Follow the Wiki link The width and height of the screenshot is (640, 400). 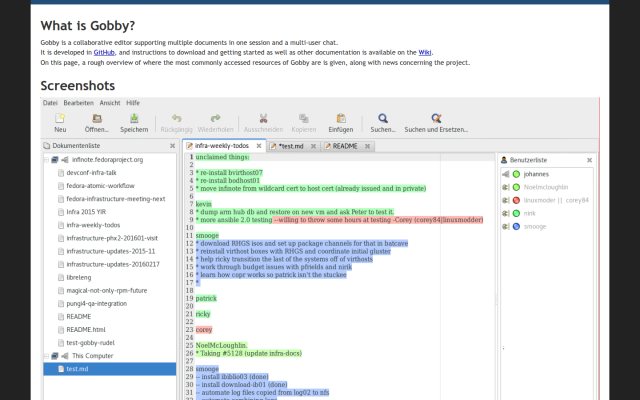(425, 52)
